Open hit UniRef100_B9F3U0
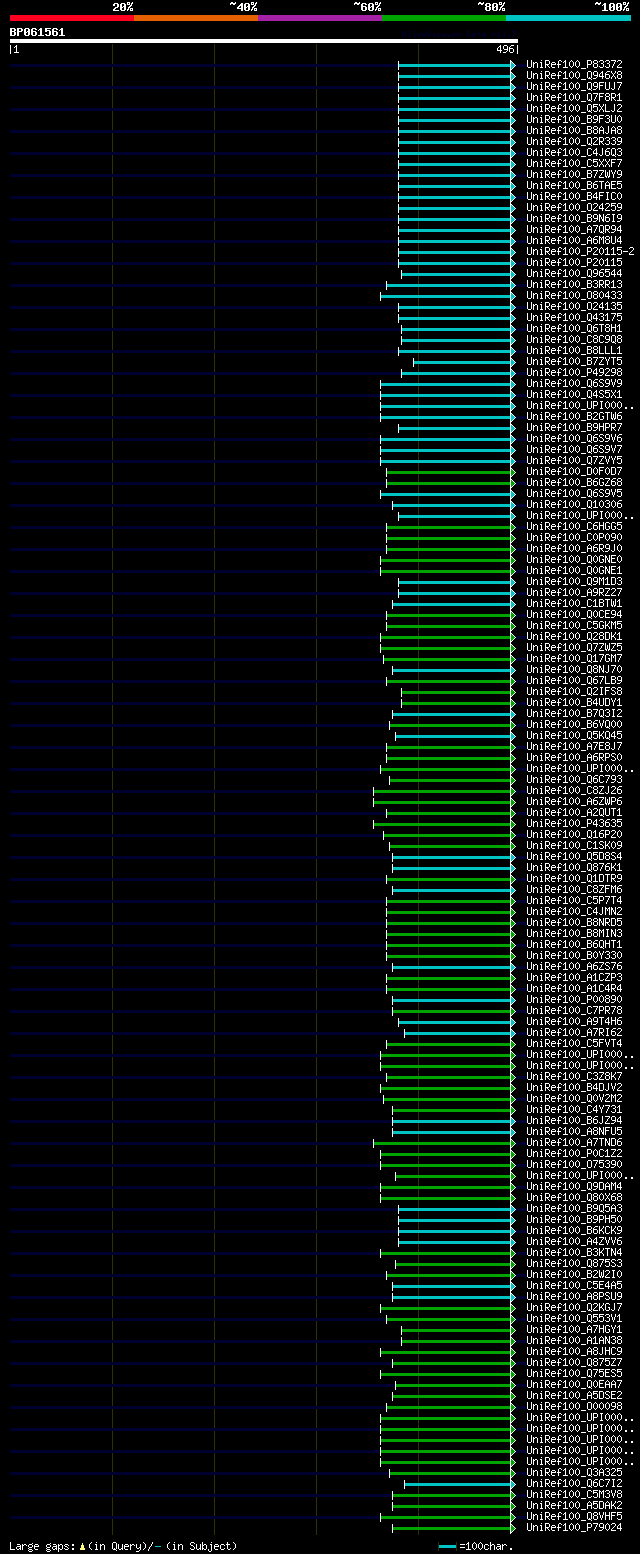Viewport: 640px width, 1554px height. click(x=574, y=120)
